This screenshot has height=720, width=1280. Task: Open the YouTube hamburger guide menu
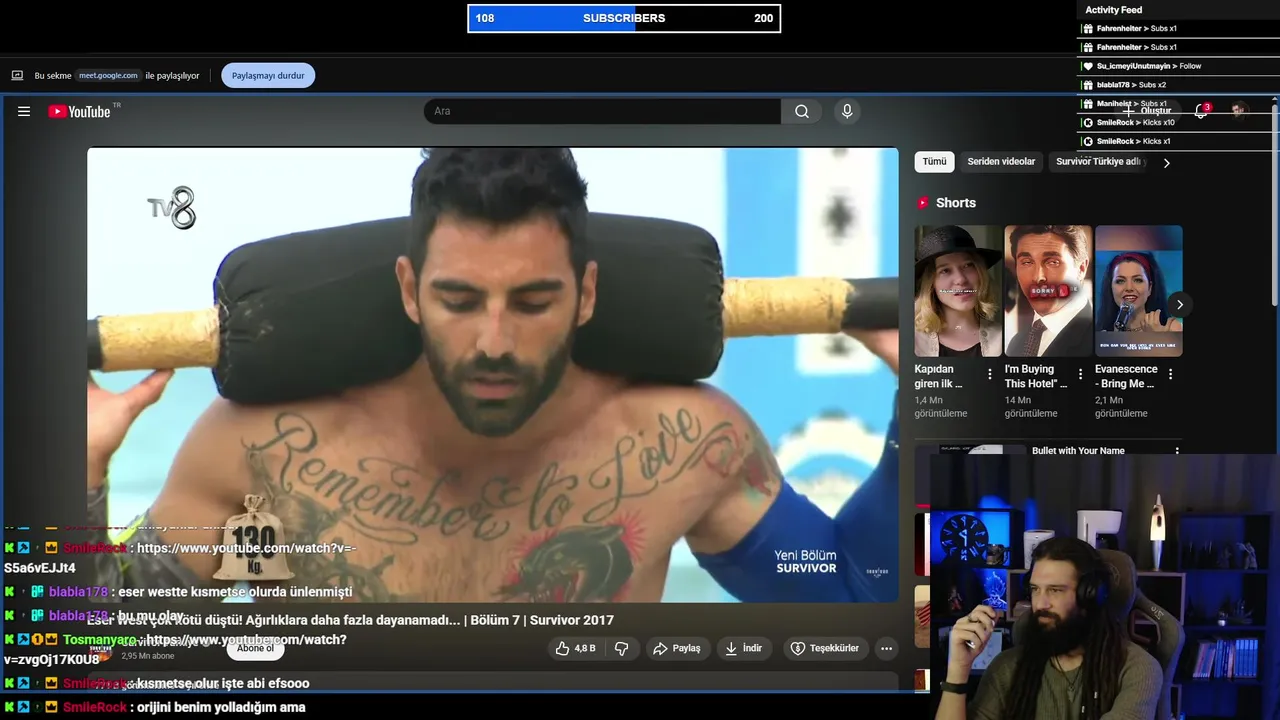24,111
